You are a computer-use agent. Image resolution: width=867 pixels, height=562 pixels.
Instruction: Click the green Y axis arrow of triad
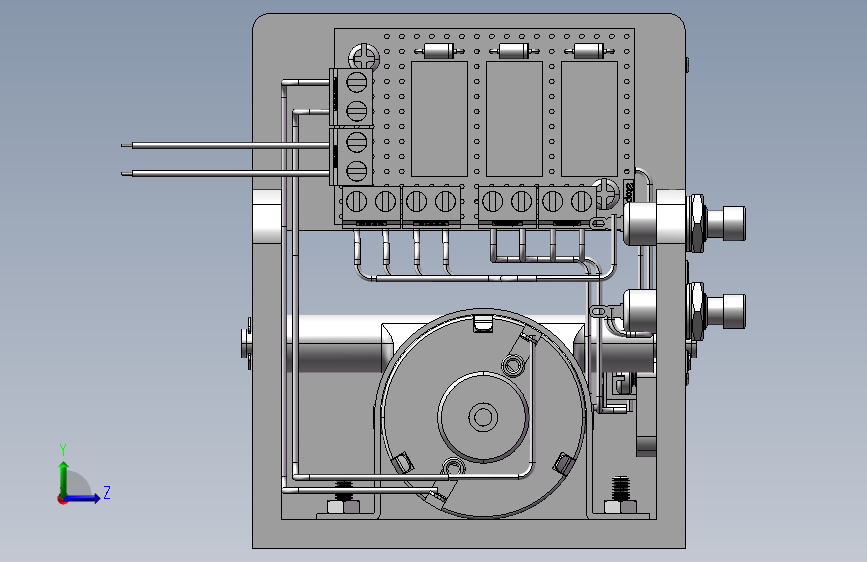click(64, 477)
